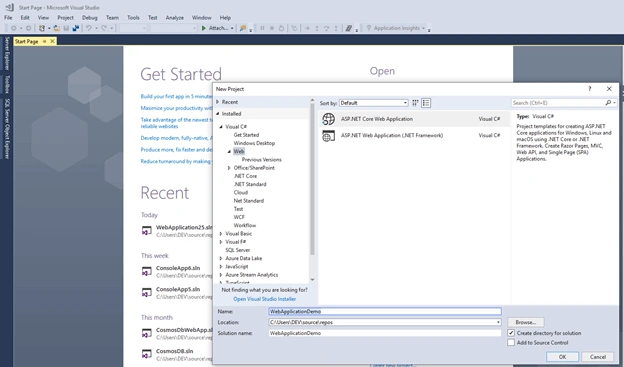Click the Redo toolbar icon

tap(104, 28)
